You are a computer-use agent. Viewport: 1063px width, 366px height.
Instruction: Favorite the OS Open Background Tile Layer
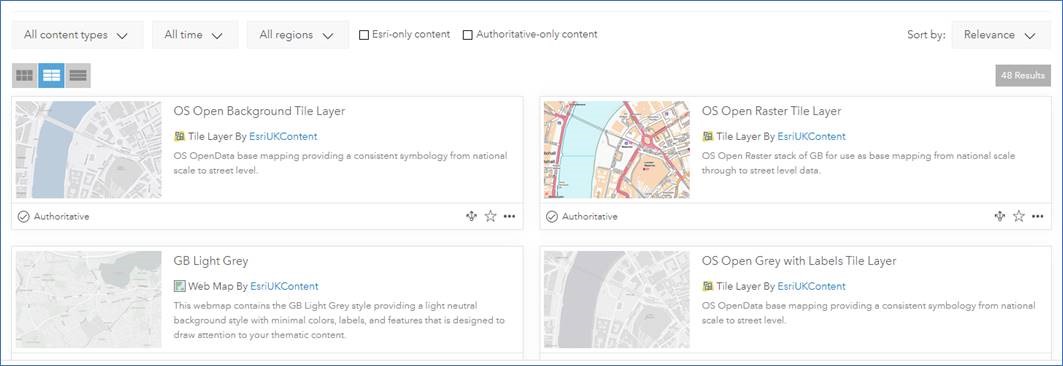pyautogui.click(x=490, y=217)
